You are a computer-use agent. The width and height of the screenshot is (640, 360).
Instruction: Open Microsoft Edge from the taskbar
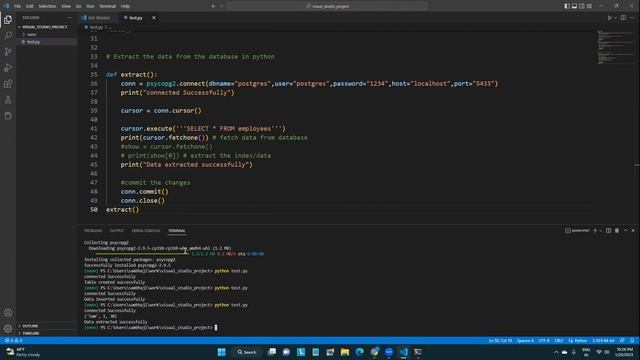(x=360, y=352)
